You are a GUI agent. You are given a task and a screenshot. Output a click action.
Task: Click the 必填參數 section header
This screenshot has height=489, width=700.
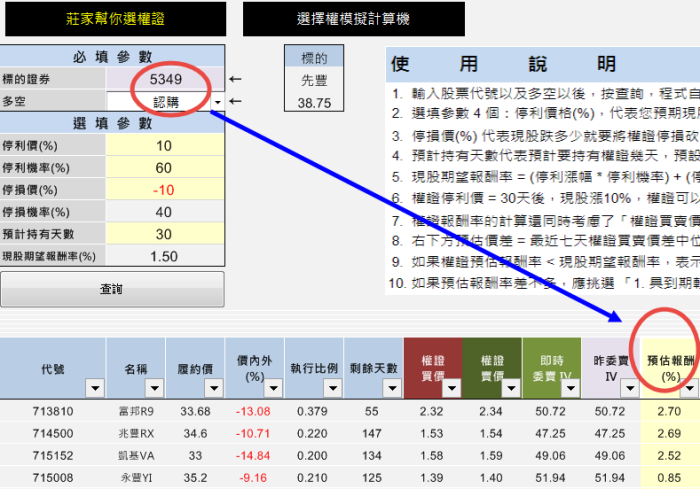pos(112,57)
